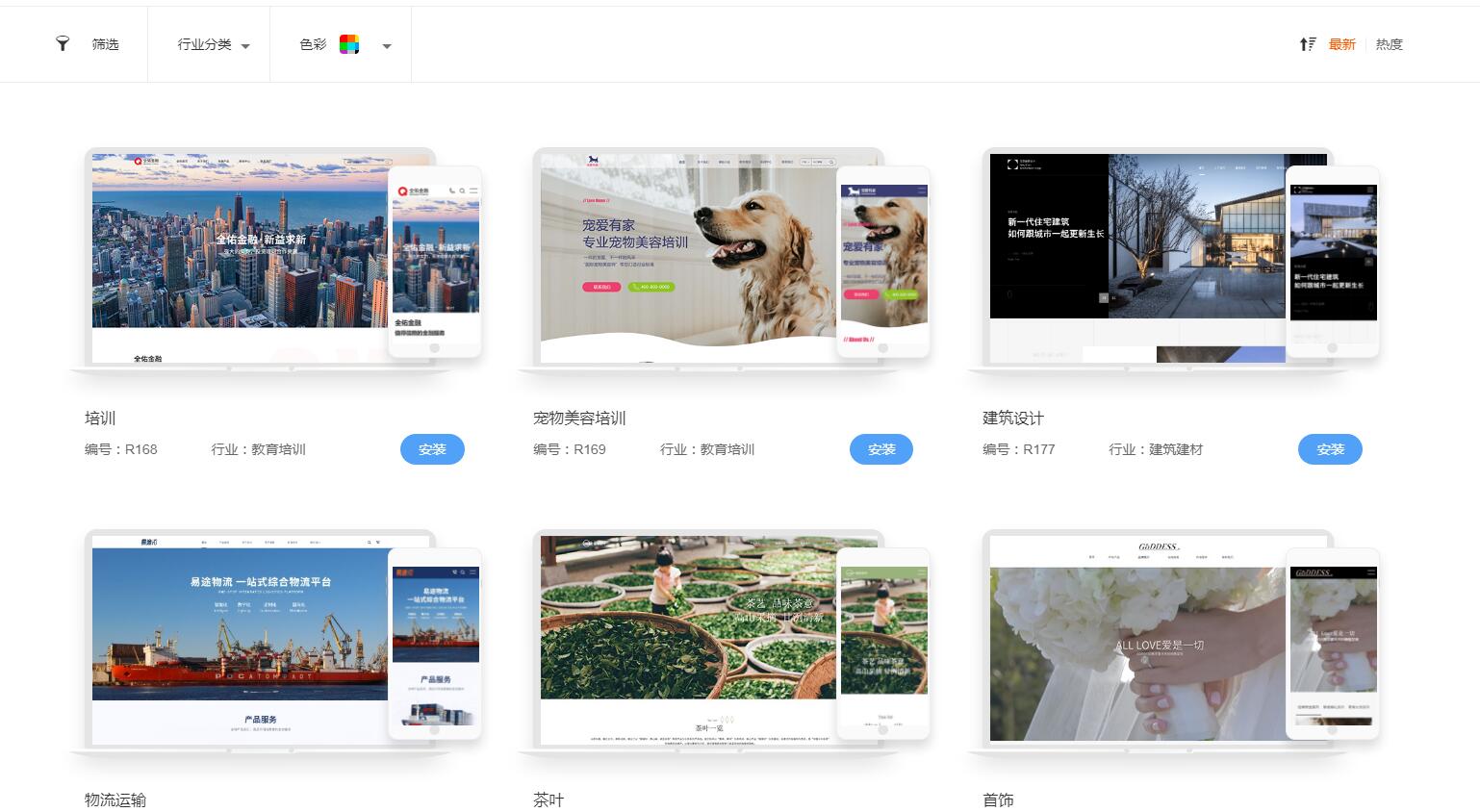Click the sort arrows icon next to 最新

pos(1308,44)
